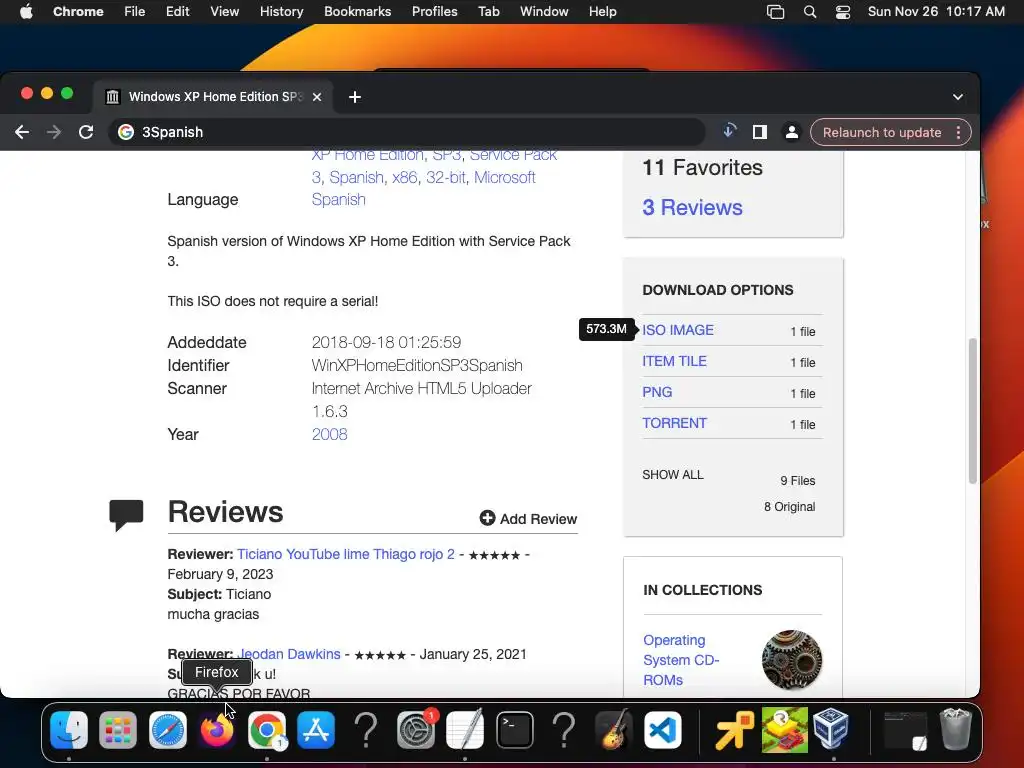Reload the page with the refresh icon
The width and height of the screenshot is (1024, 768).
[86, 132]
